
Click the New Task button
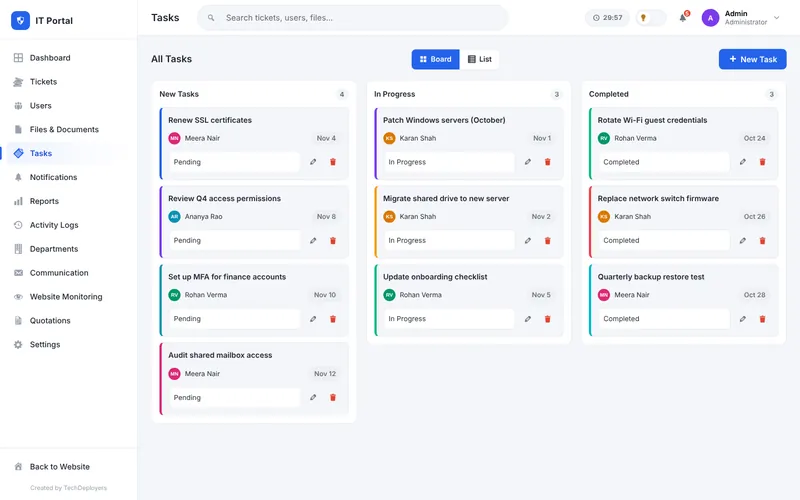pos(753,59)
